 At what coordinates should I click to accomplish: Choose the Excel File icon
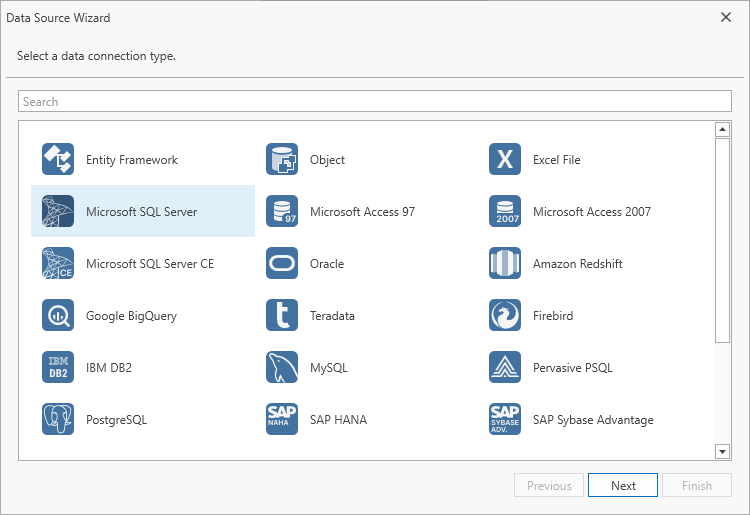tap(505, 159)
